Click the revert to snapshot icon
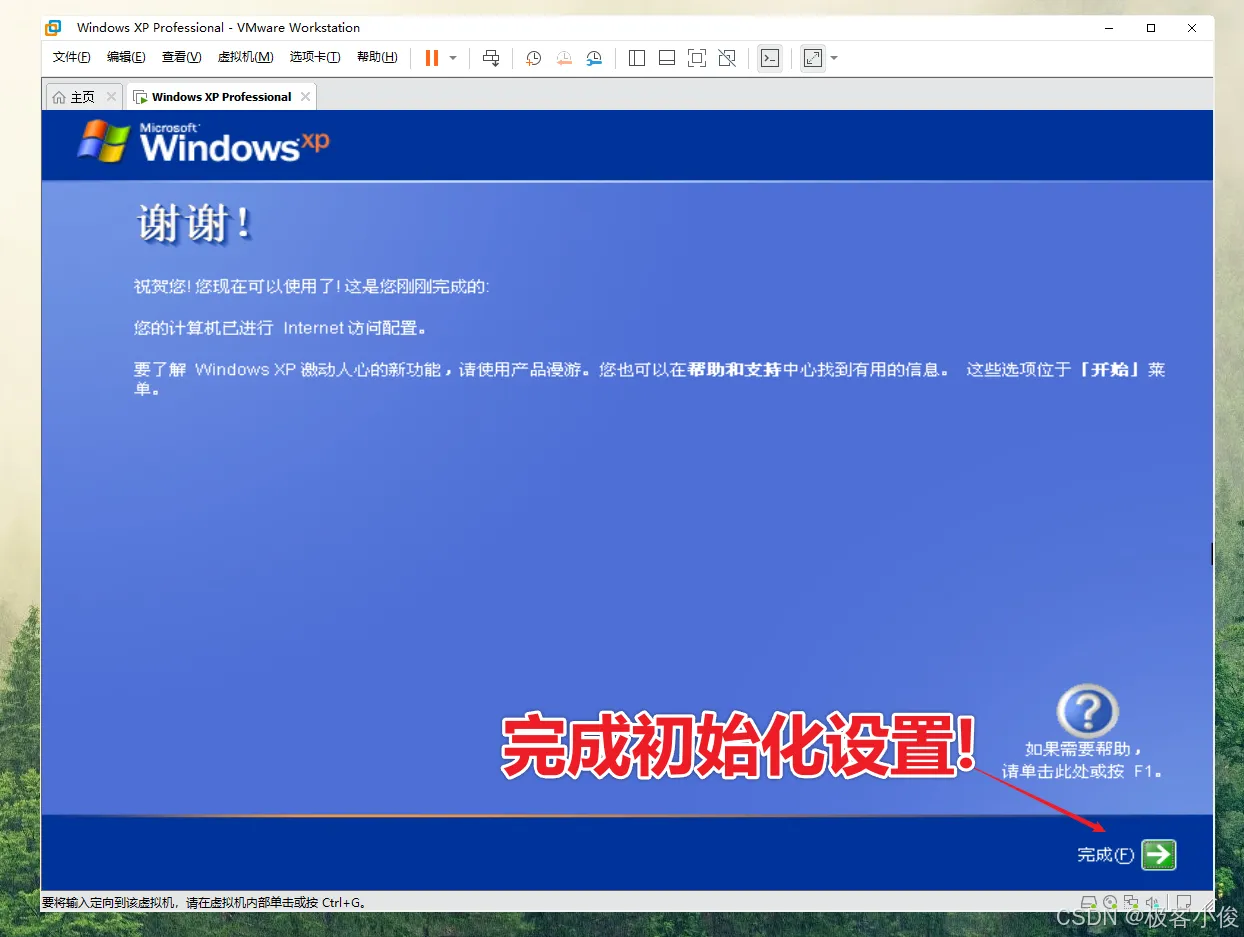1244x937 pixels. [564, 58]
